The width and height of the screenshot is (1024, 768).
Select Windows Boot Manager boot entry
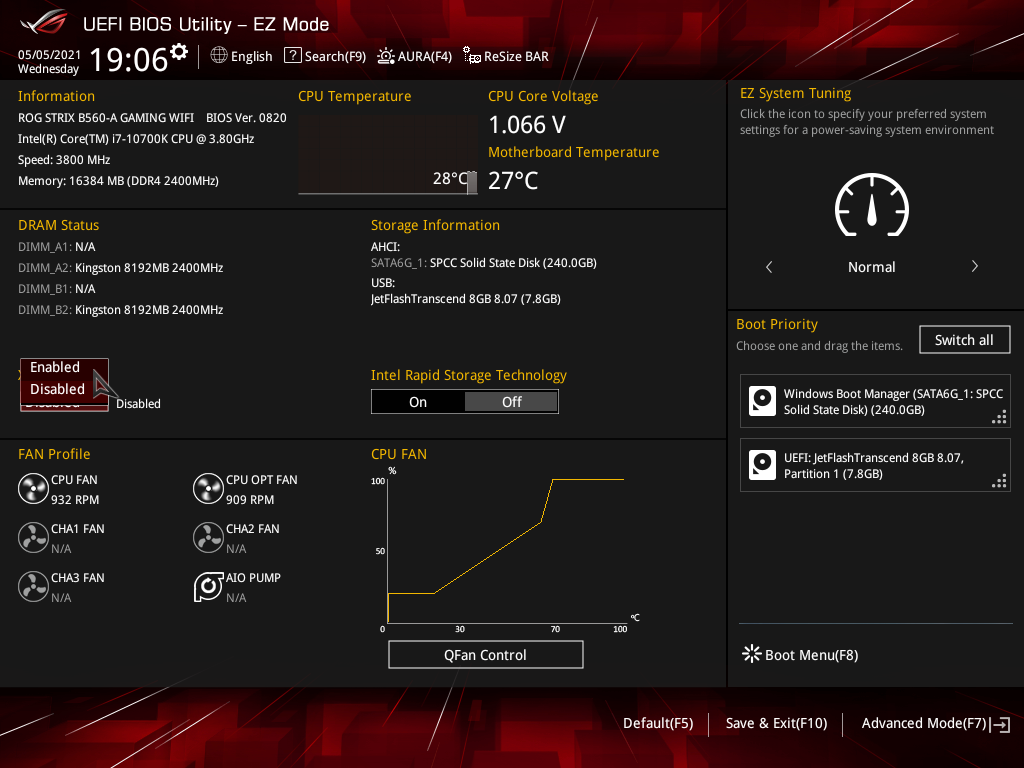tap(875, 402)
